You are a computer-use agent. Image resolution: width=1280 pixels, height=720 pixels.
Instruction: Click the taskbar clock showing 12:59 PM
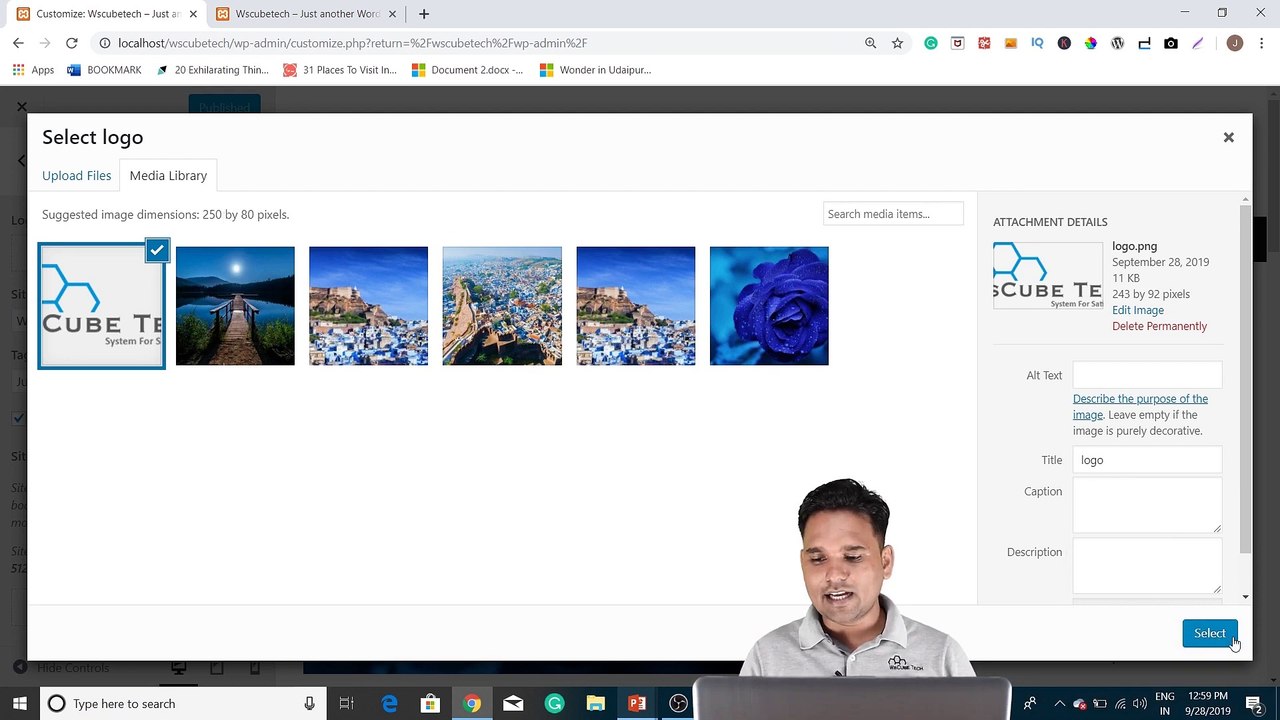click(1209, 704)
